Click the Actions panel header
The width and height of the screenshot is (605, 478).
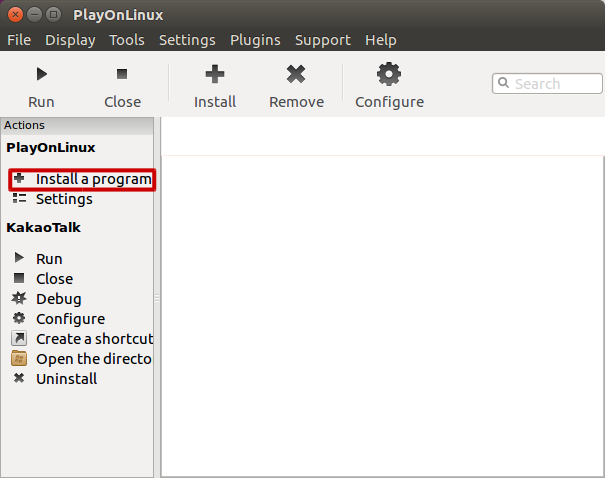[77, 126]
